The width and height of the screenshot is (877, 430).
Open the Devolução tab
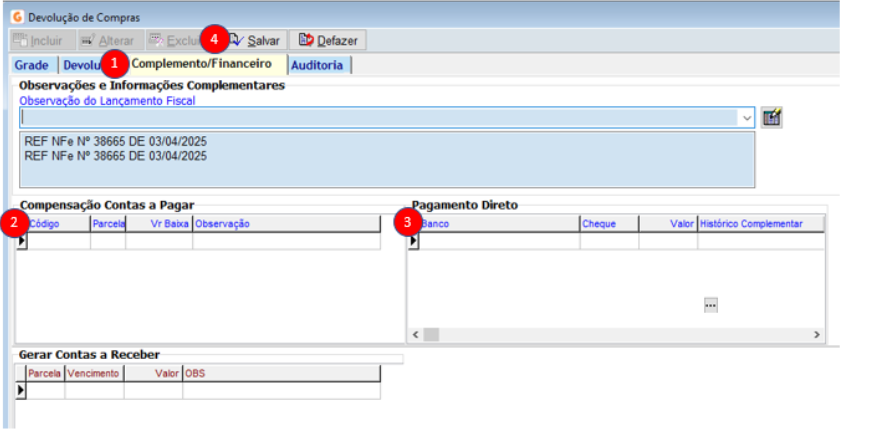tap(83, 65)
